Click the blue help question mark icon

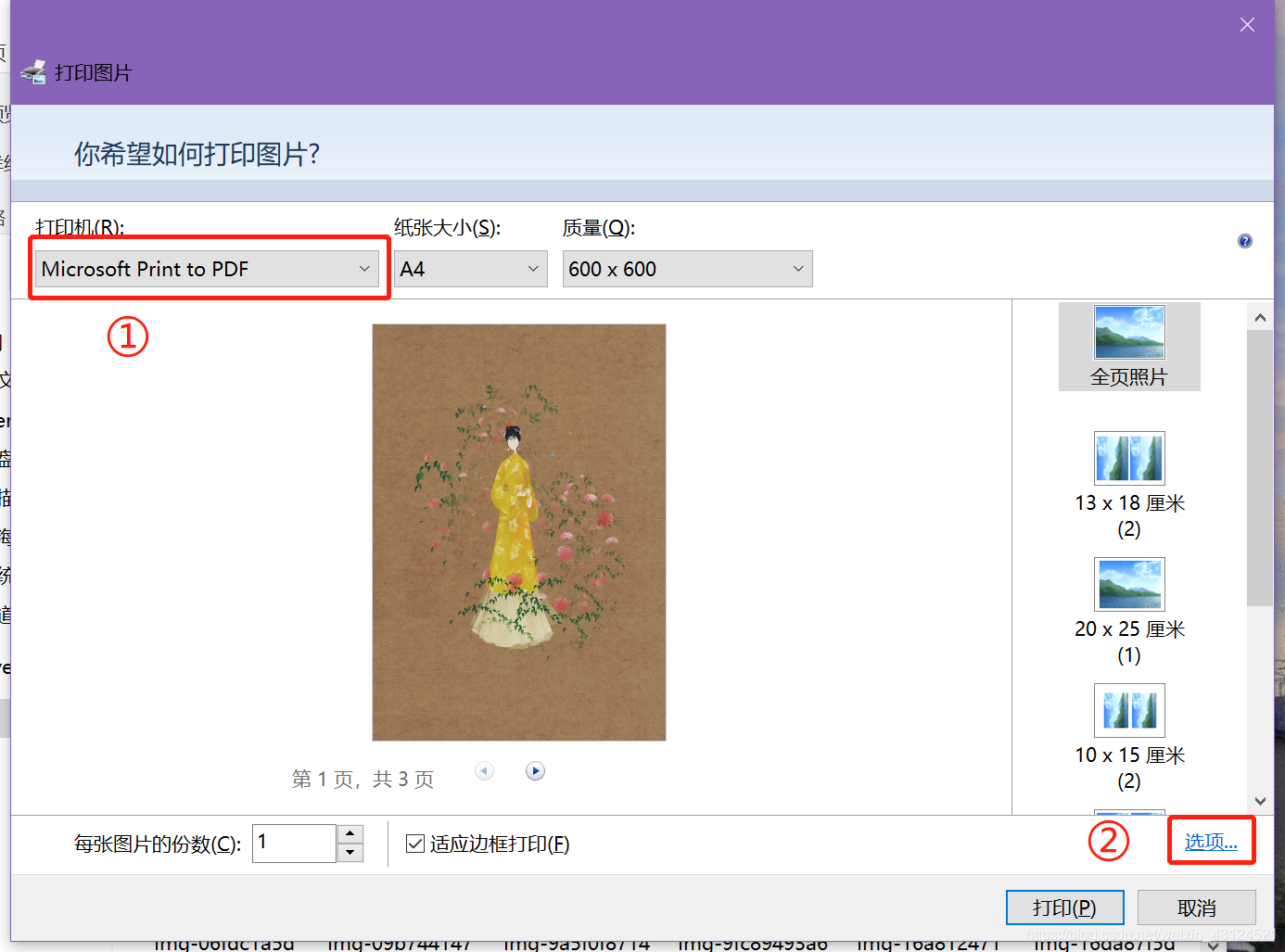pyautogui.click(x=1245, y=241)
